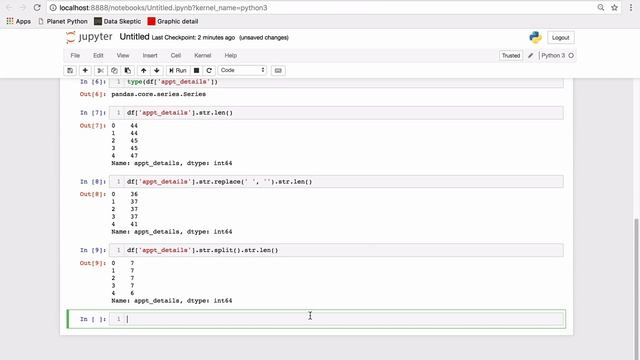Click the Out[7] output prompt
This screenshot has width=640, height=360.
[x=93, y=126]
